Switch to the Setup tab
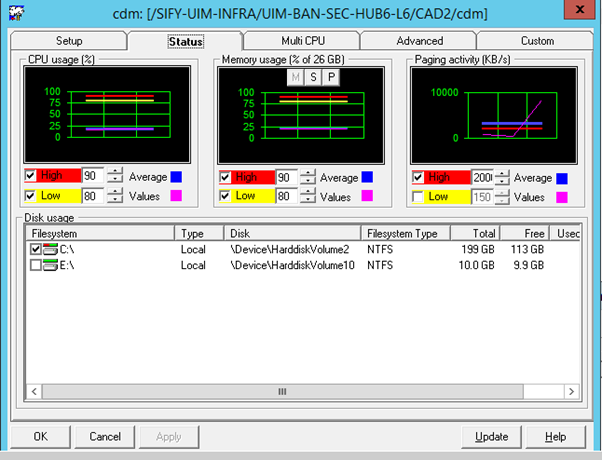 (69, 41)
